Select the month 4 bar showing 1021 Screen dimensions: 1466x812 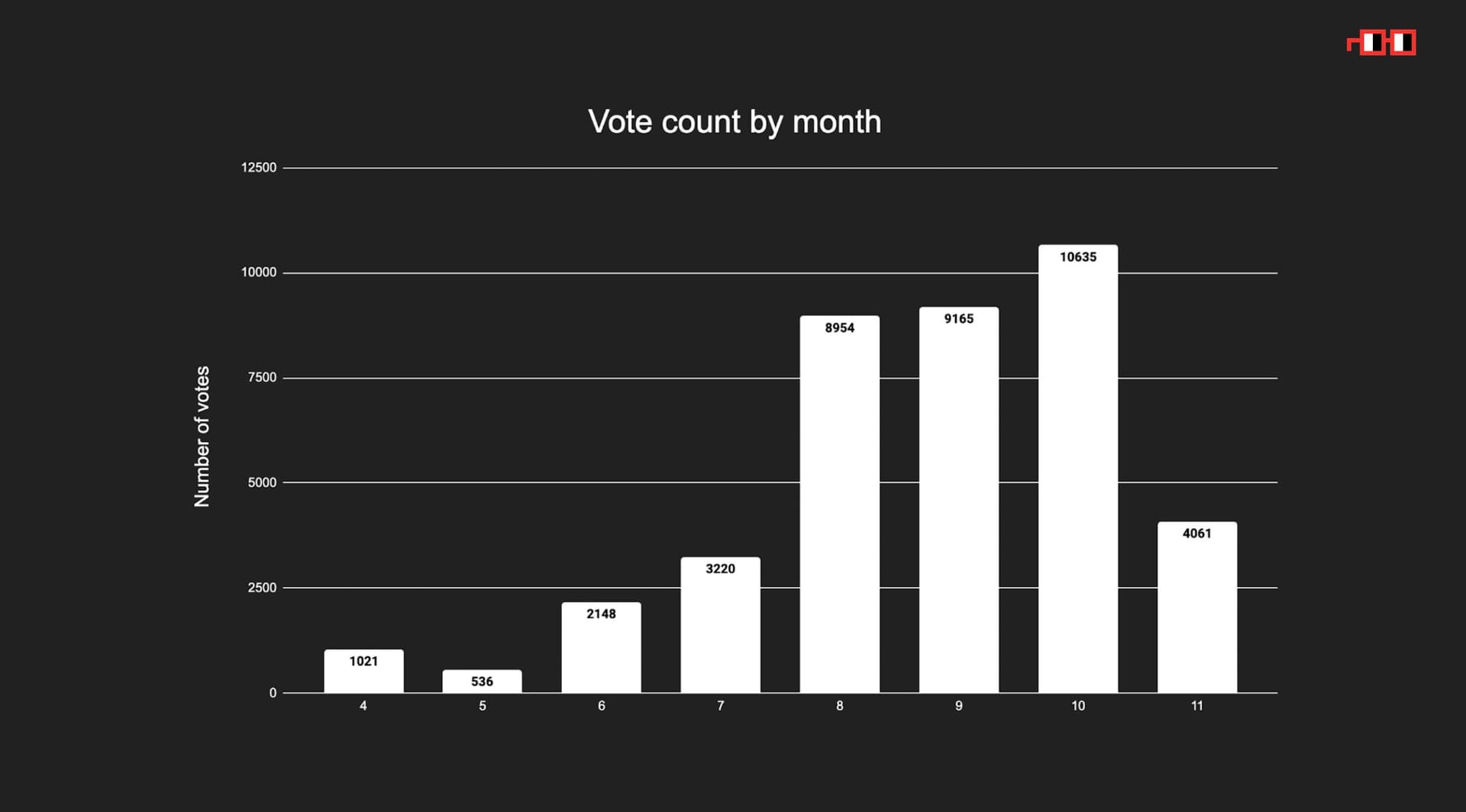pyautogui.click(x=363, y=672)
